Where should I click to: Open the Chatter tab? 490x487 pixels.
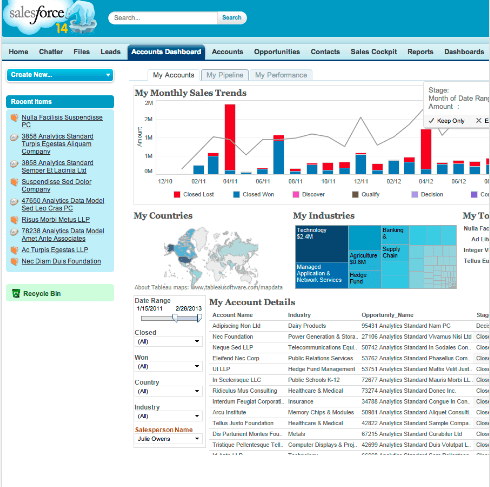coord(51,52)
